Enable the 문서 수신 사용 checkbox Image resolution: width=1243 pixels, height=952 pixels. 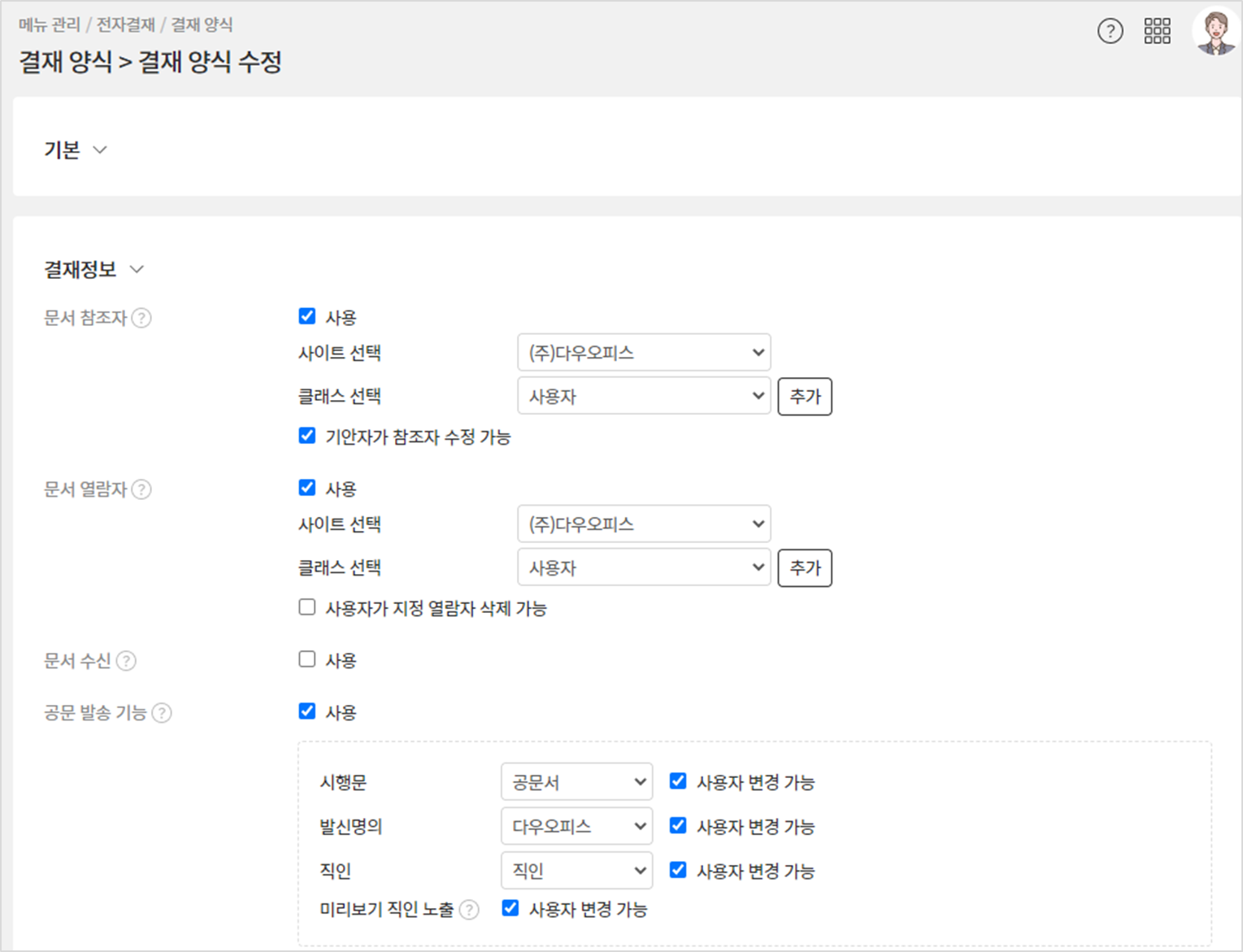[x=307, y=659]
